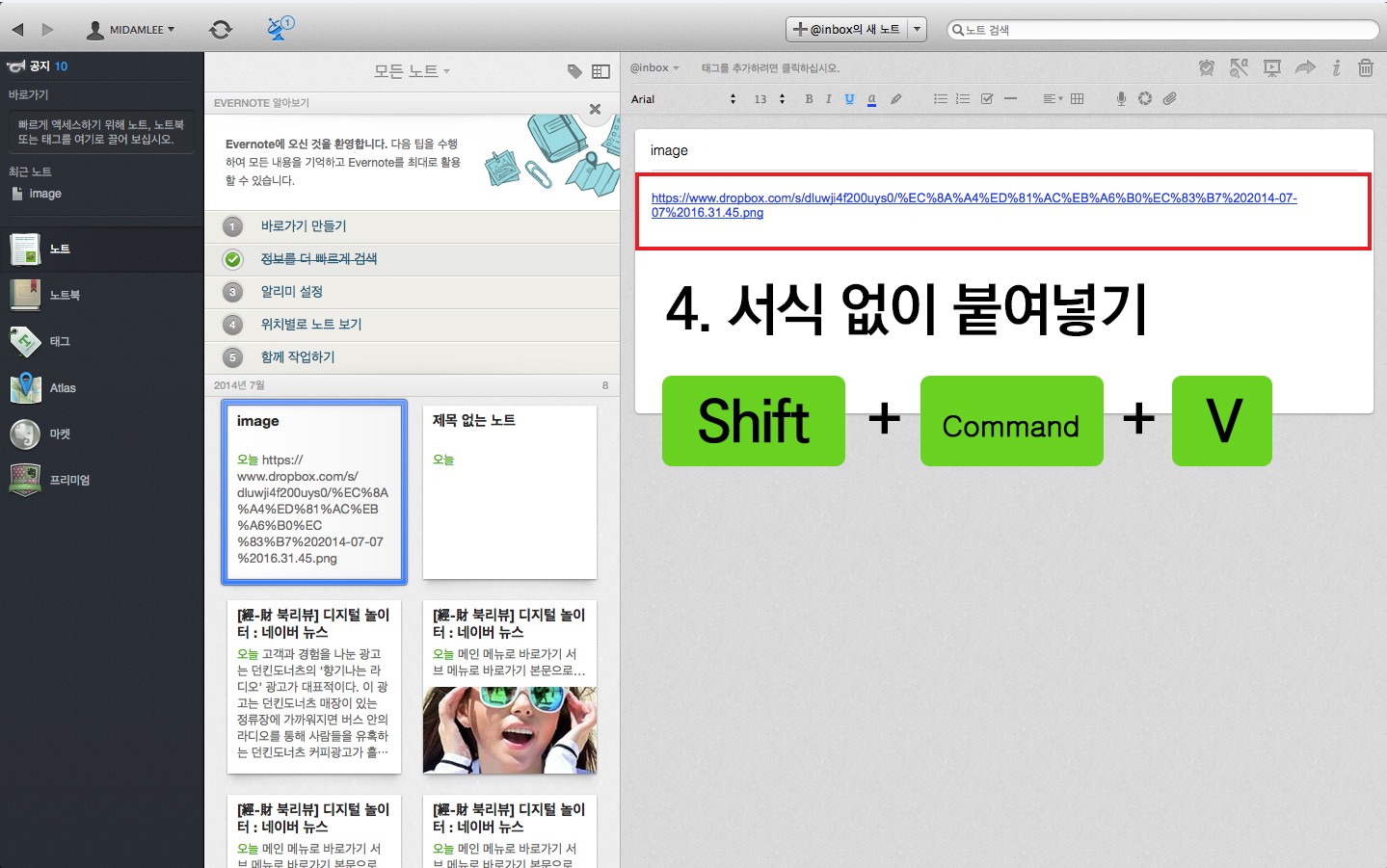
Task: Click the sync circular arrows icon
Action: pyautogui.click(x=221, y=30)
